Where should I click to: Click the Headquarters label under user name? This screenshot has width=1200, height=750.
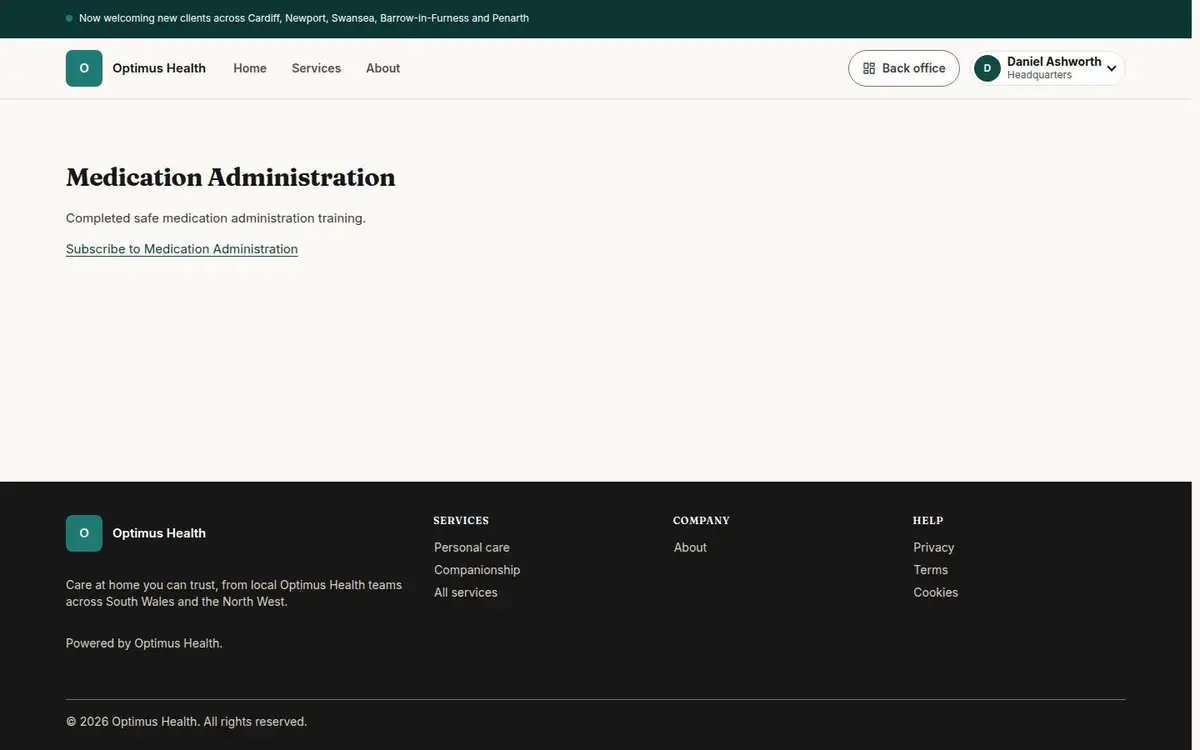click(1039, 75)
